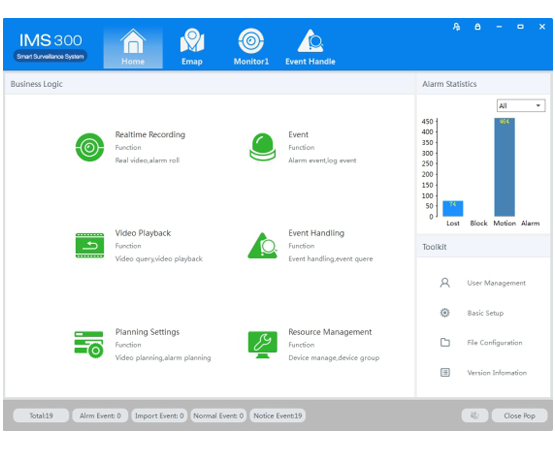
Task: Click the Motion bar in alarm chart
Action: pyautogui.click(x=504, y=167)
